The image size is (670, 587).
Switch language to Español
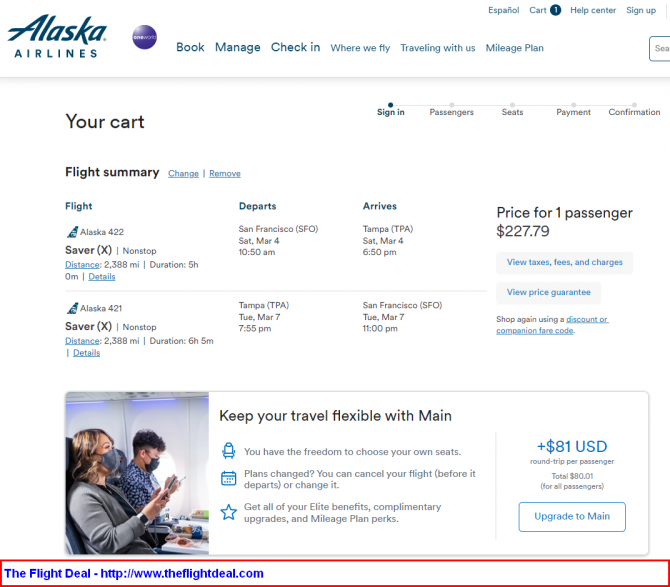(503, 10)
